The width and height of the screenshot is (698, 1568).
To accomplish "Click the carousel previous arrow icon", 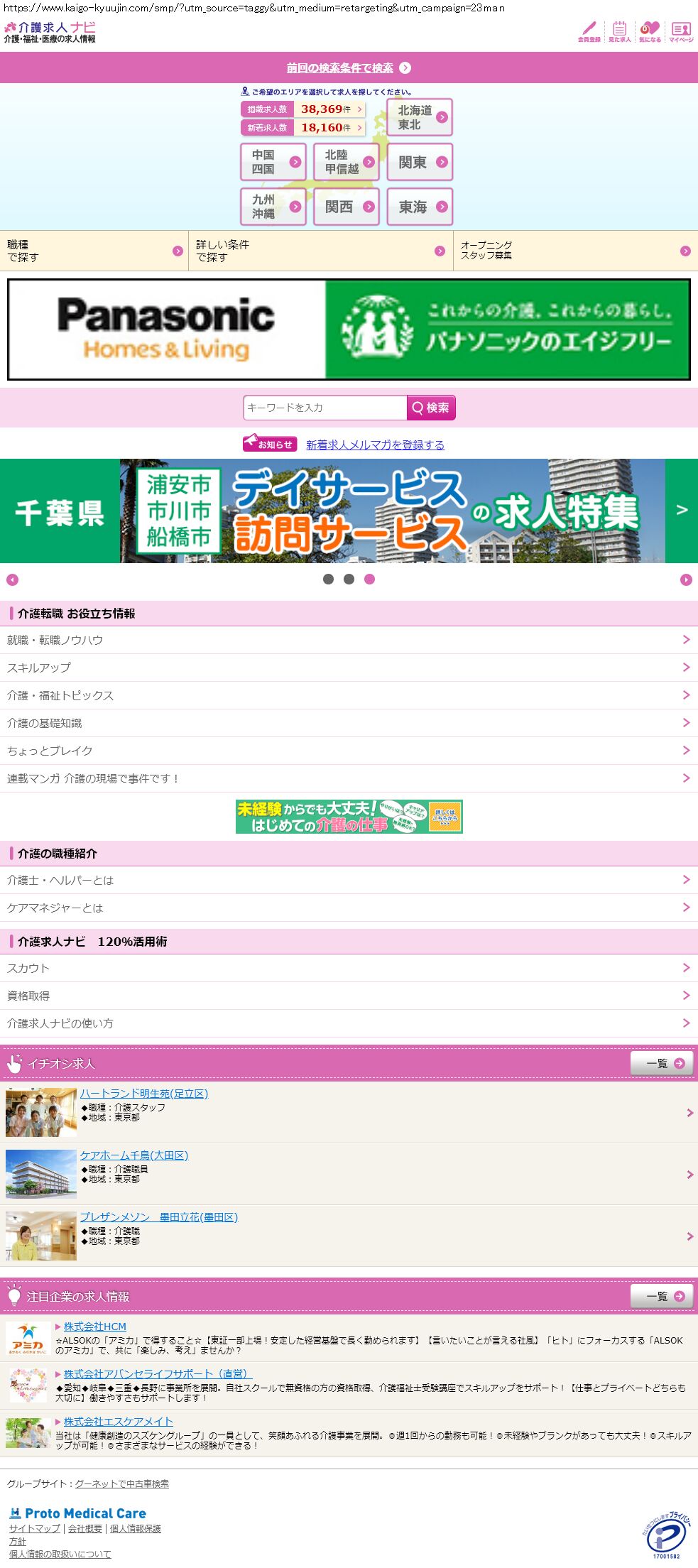I will [x=12, y=580].
